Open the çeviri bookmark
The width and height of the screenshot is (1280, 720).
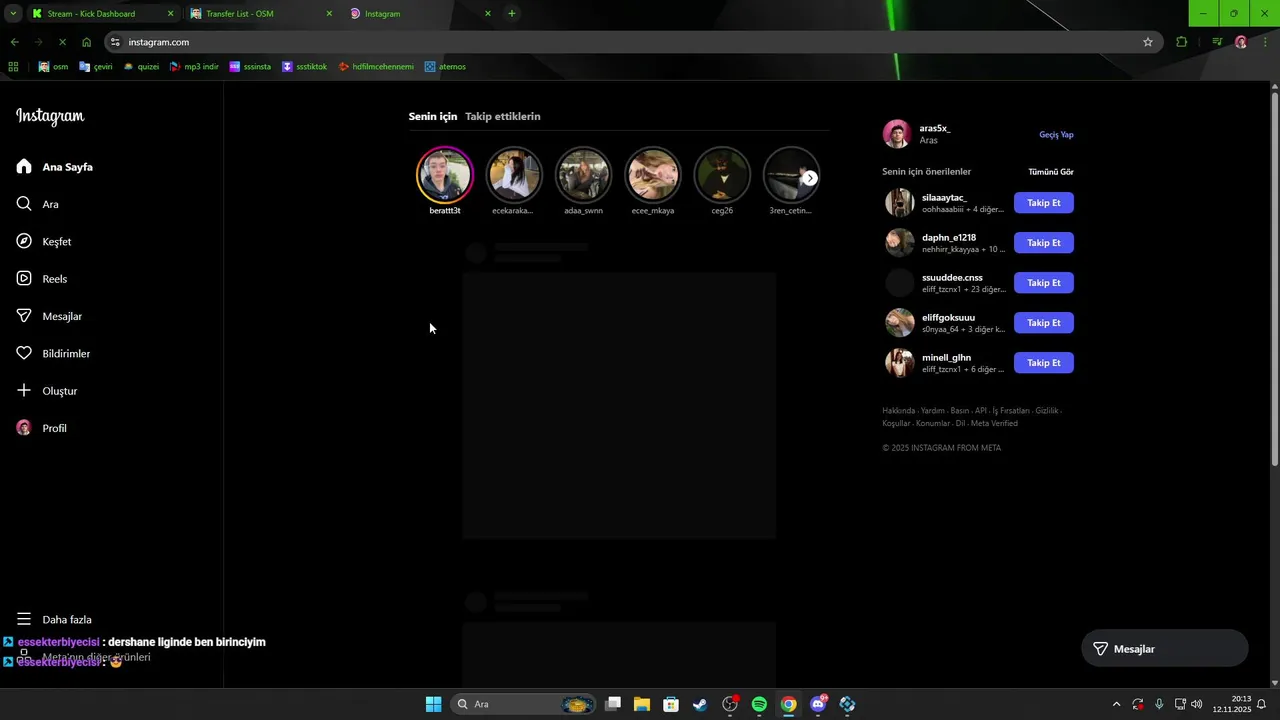click(x=95, y=67)
